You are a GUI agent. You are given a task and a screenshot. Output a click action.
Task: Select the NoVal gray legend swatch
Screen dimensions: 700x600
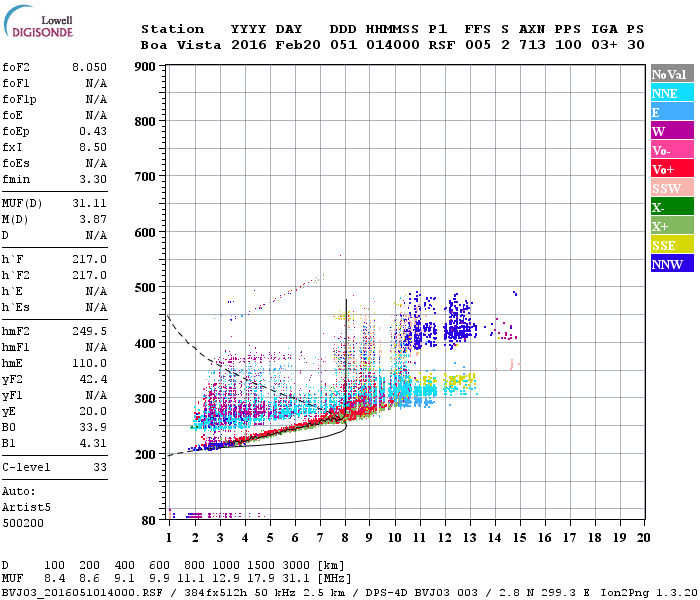coord(672,74)
